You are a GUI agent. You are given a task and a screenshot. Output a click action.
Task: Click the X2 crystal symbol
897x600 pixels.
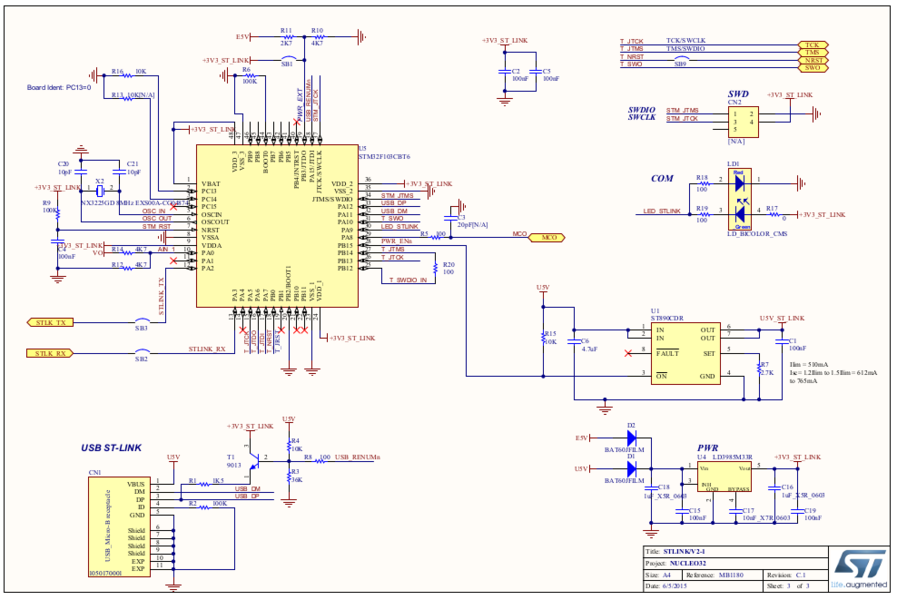pyautogui.click(x=100, y=190)
